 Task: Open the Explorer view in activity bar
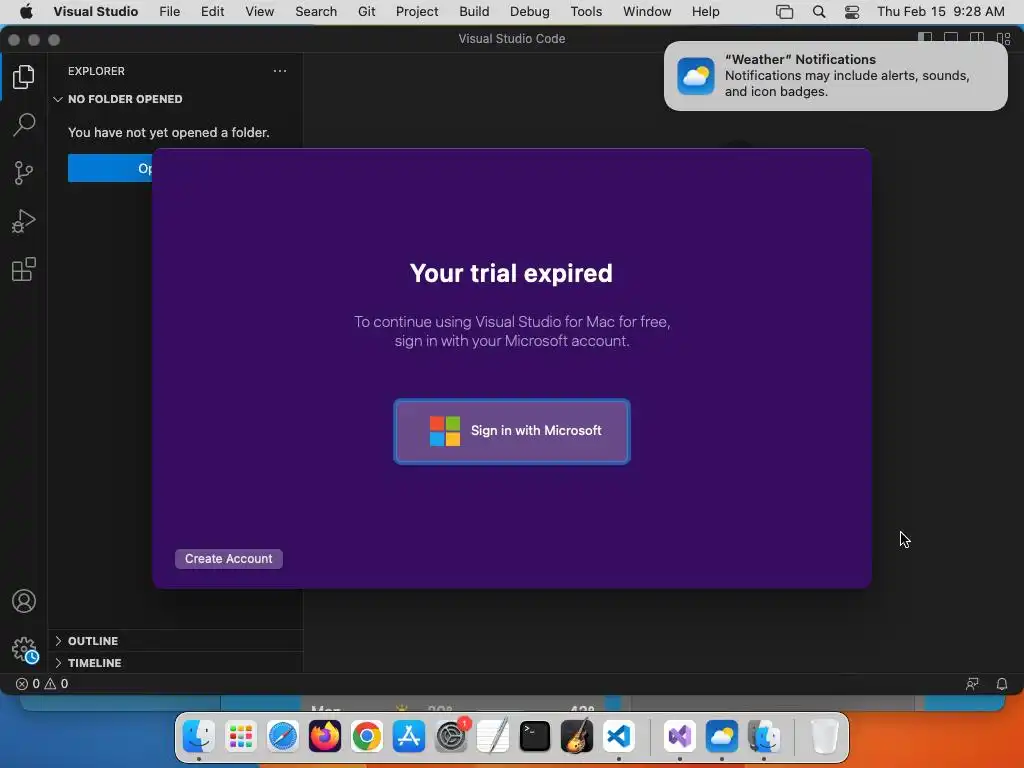click(24, 77)
